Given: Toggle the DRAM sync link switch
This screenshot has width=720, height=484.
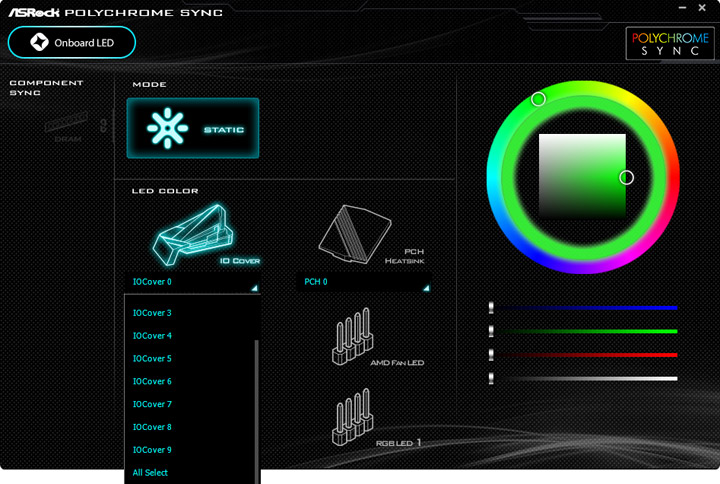Looking at the screenshot, I should (103, 125).
